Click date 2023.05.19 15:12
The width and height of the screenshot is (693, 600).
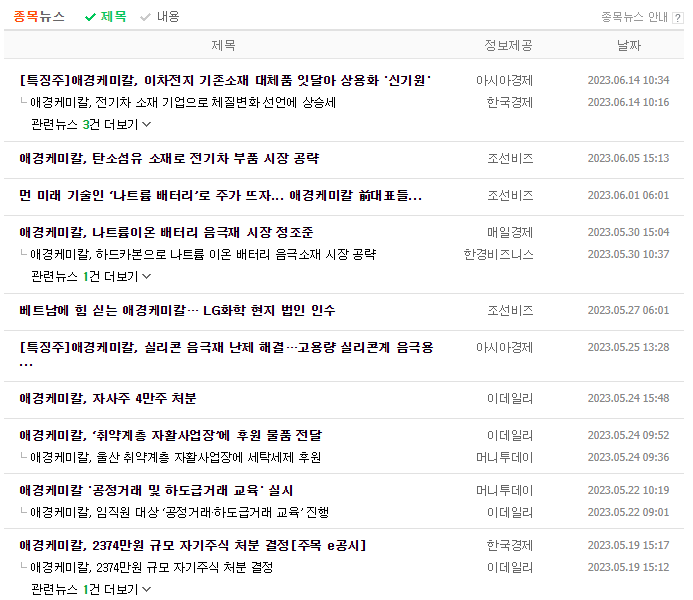click(628, 567)
